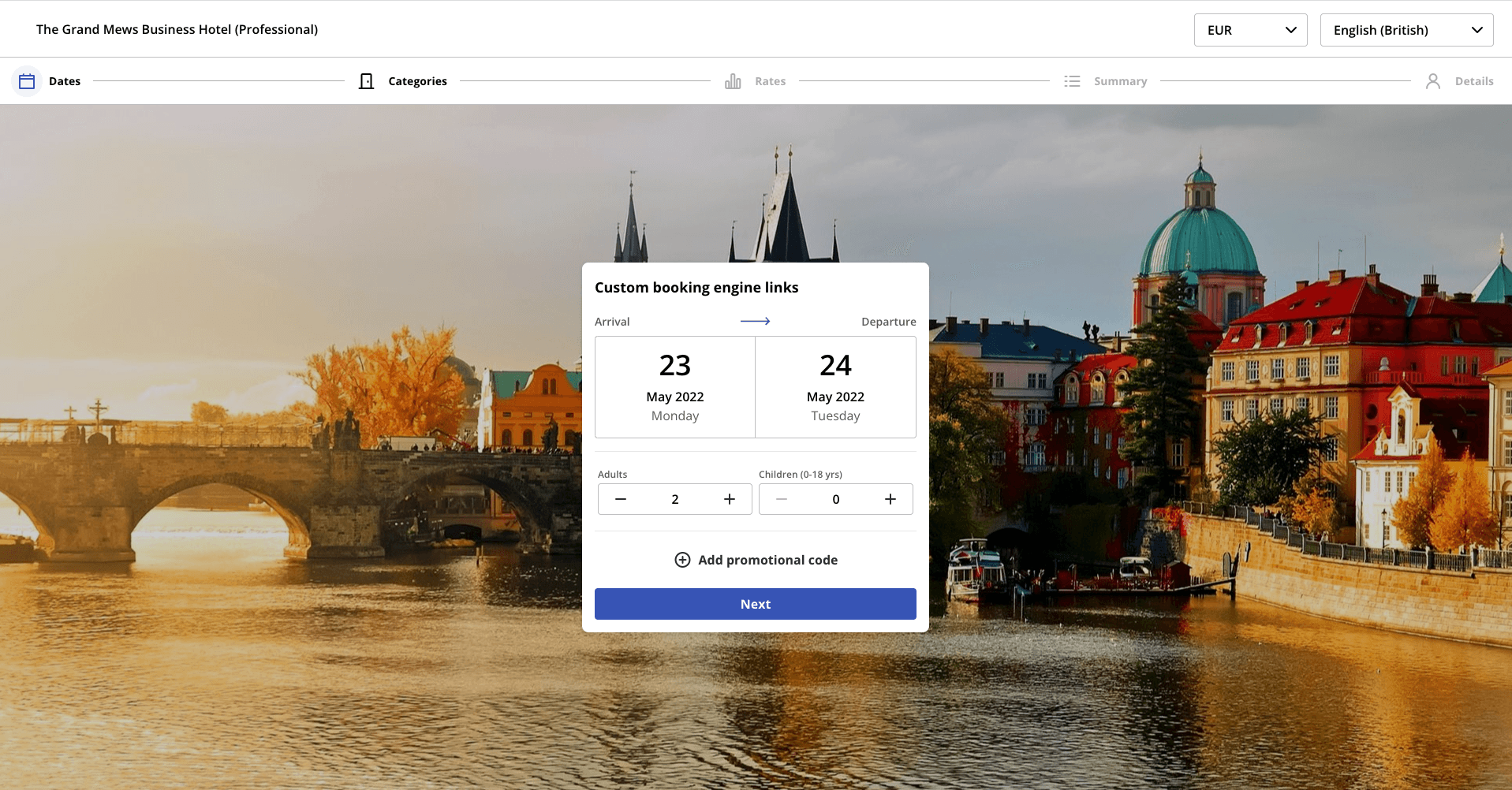The height and width of the screenshot is (790, 1512).
Task: Click the calendar icon for Dates step
Action: tap(27, 81)
